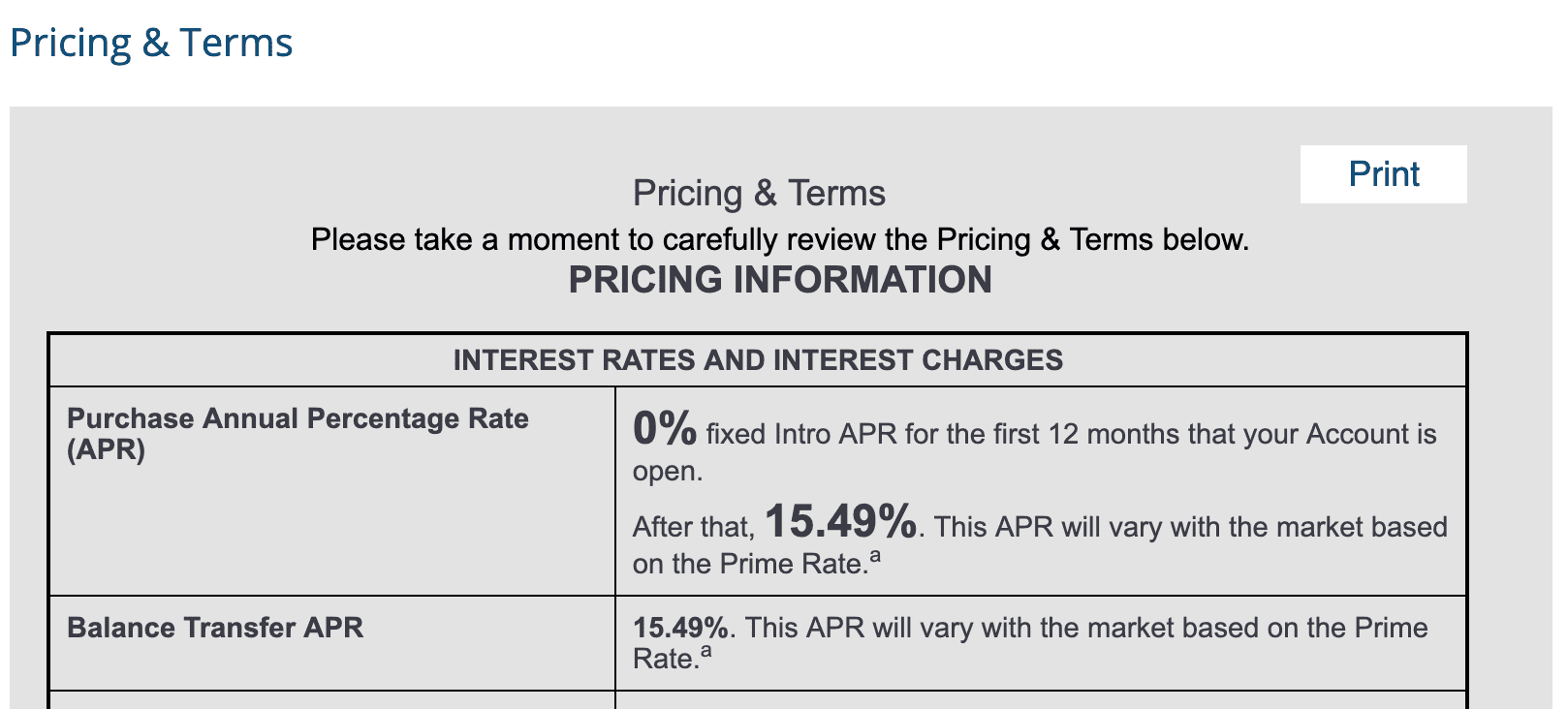1568x709 pixels.
Task: Click the PRICING INFORMATION heading
Action: point(779,280)
